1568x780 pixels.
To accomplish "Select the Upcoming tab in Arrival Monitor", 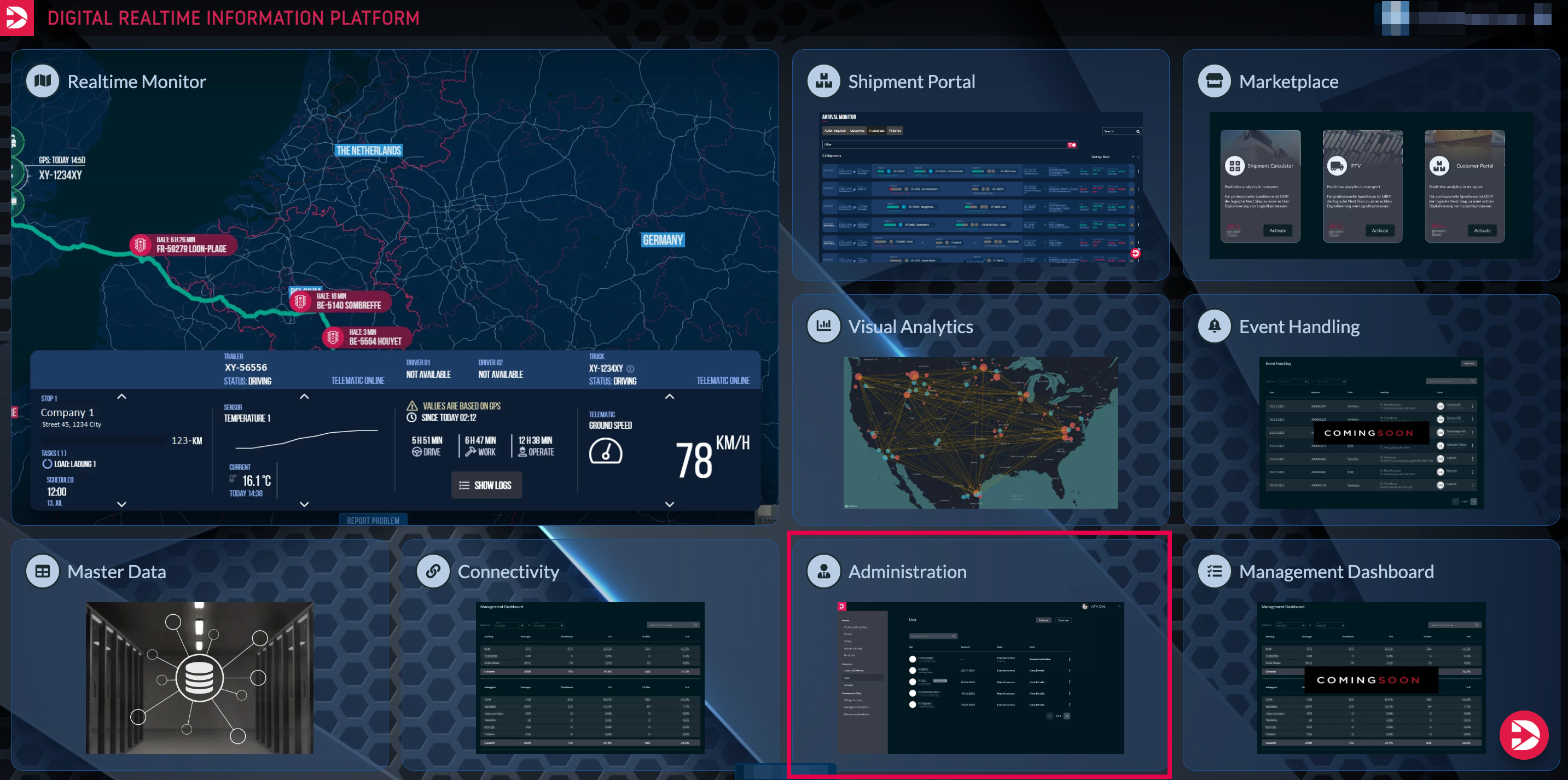I will [857, 131].
